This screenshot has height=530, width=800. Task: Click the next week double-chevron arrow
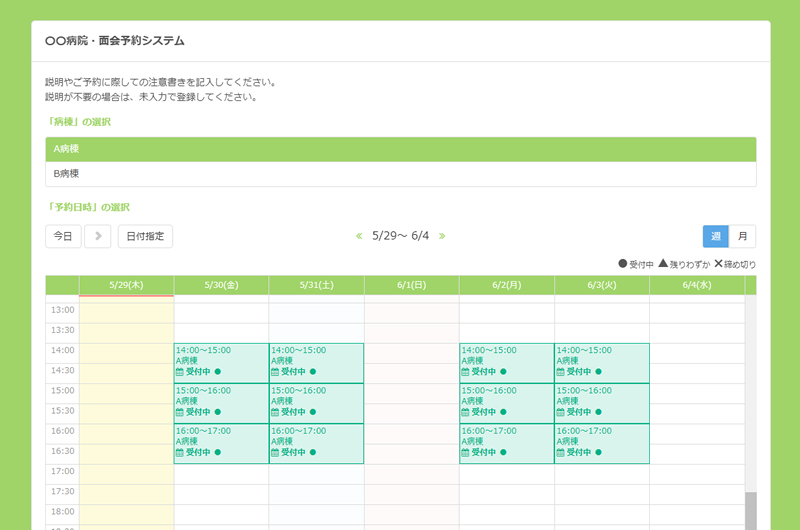point(442,236)
